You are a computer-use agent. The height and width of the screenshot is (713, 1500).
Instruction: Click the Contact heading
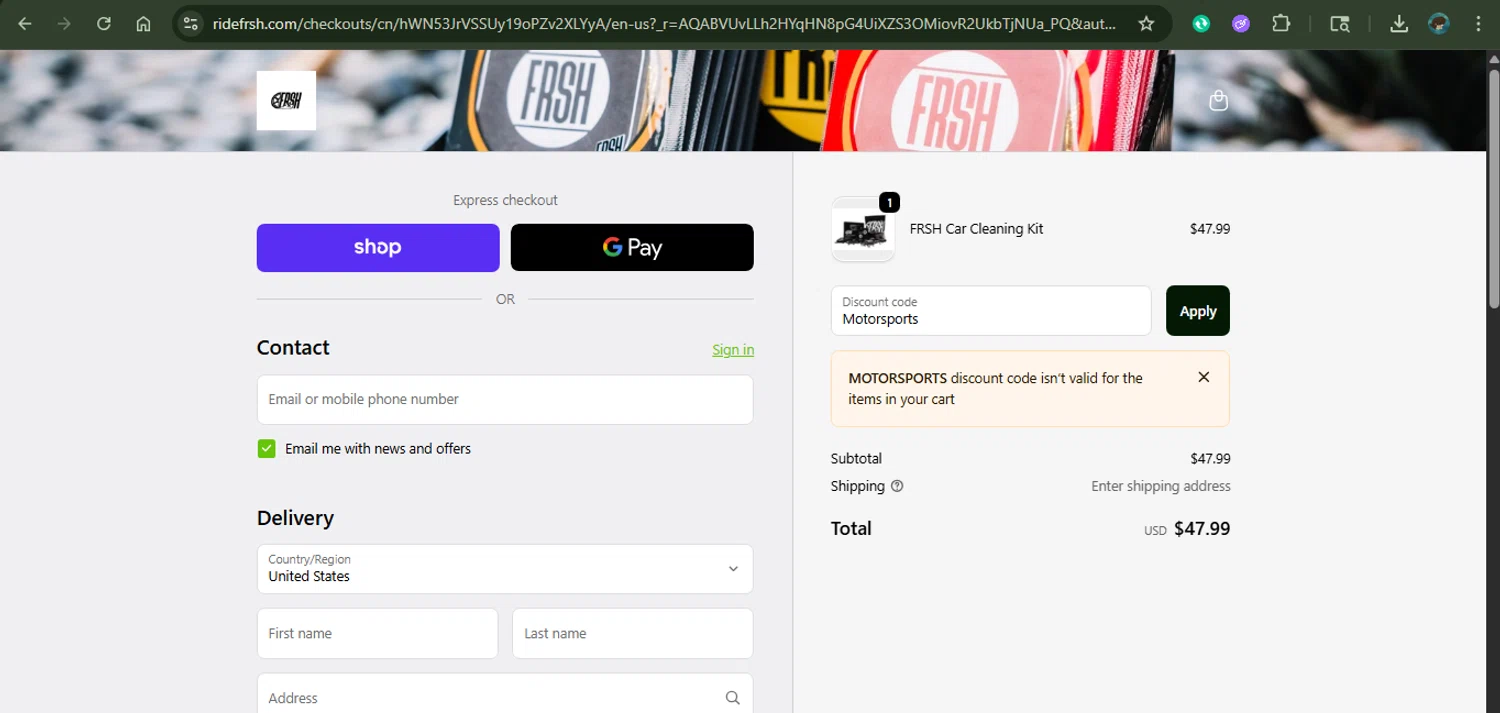click(293, 348)
